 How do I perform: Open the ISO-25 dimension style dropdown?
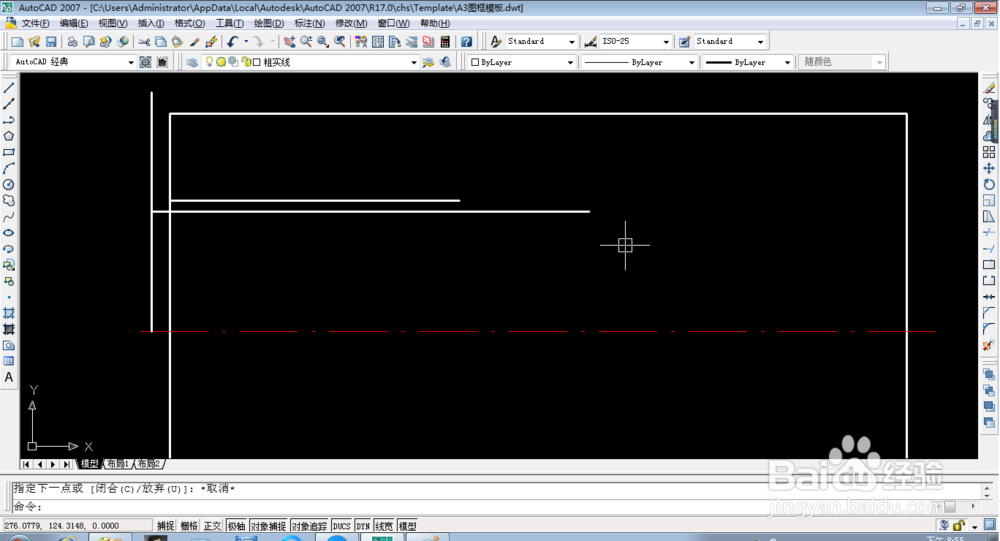pos(666,41)
